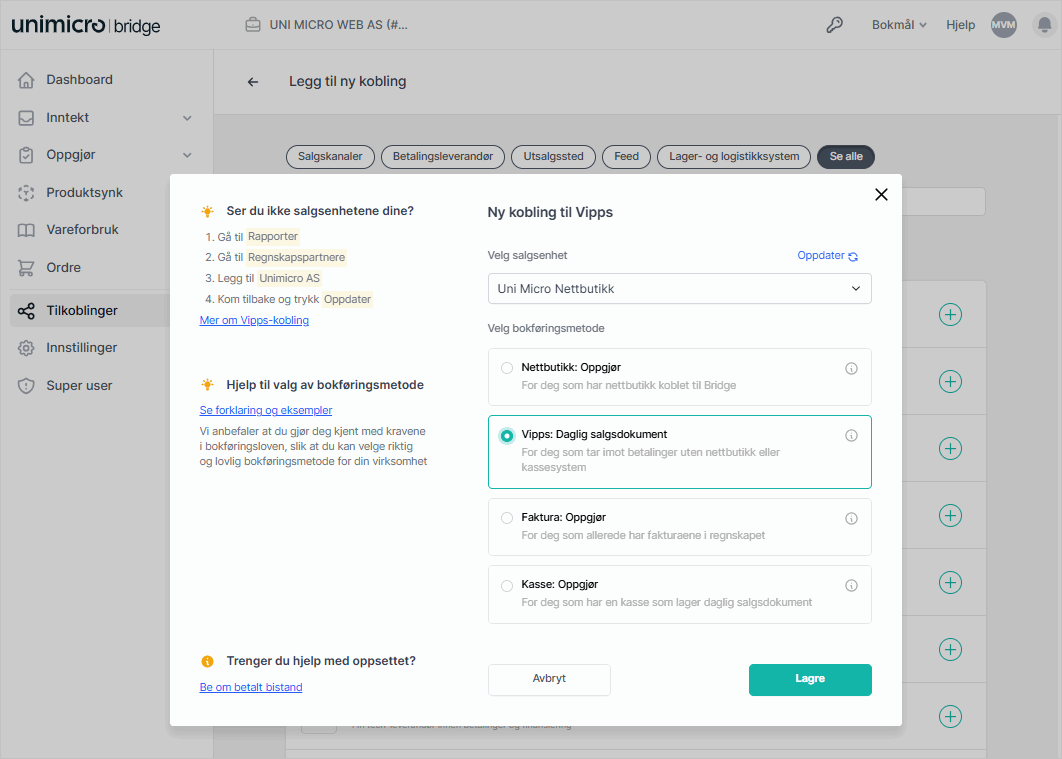Open Se forklaring og eksempler link
This screenshot has height=759, width=1062.
coord(266,410)
